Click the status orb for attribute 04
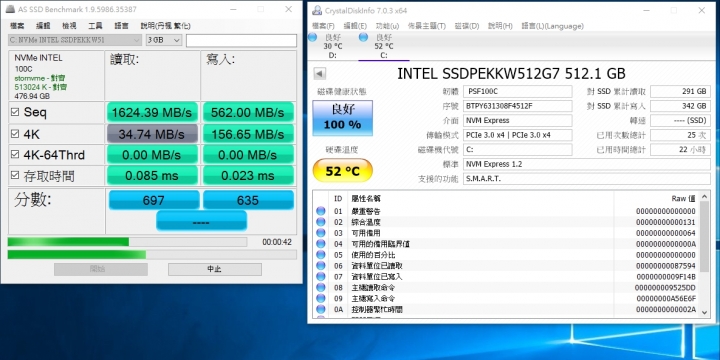The image size is (720, 360). click(321, 244)
